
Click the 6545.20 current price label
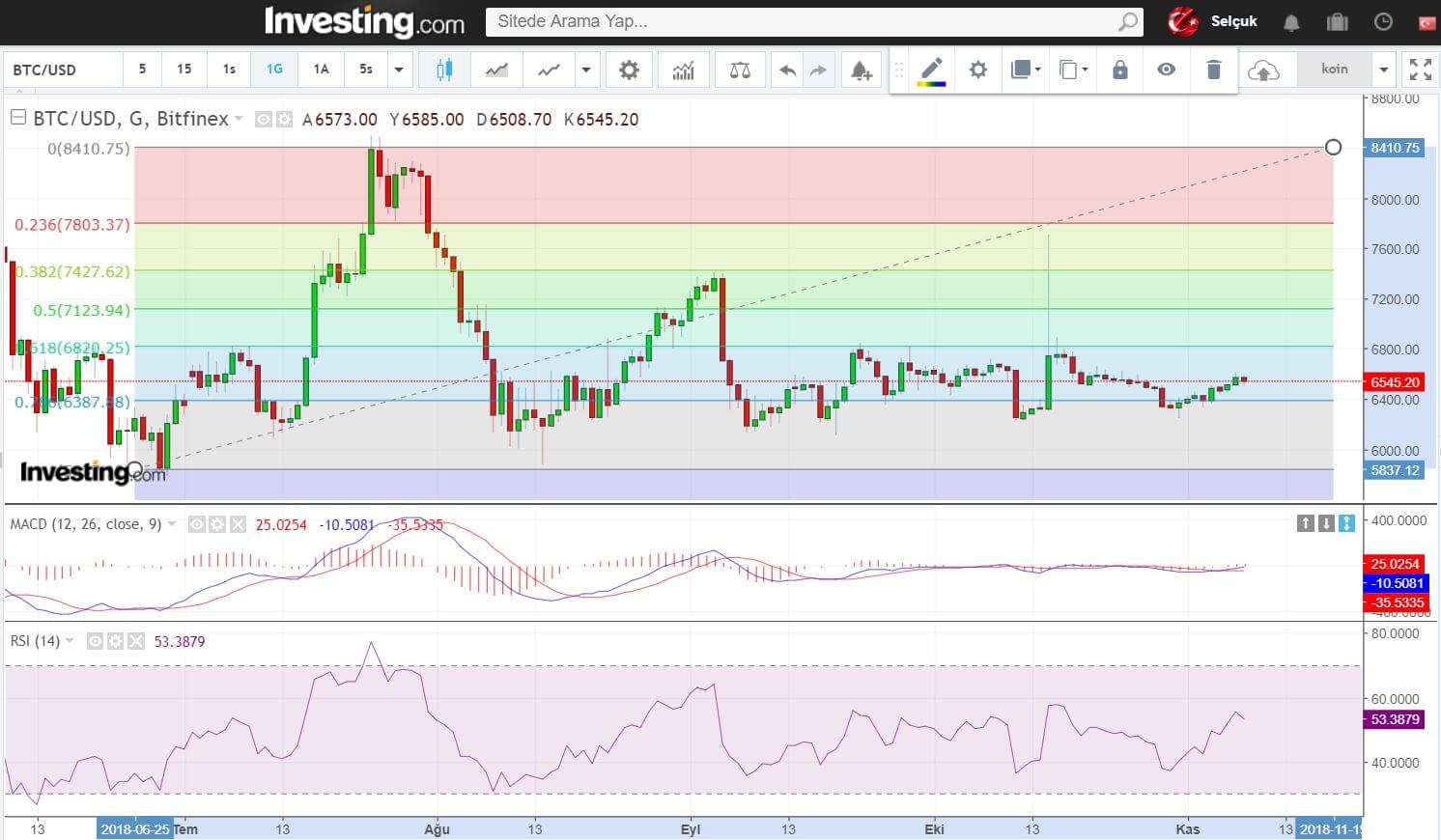point(1395,382)
